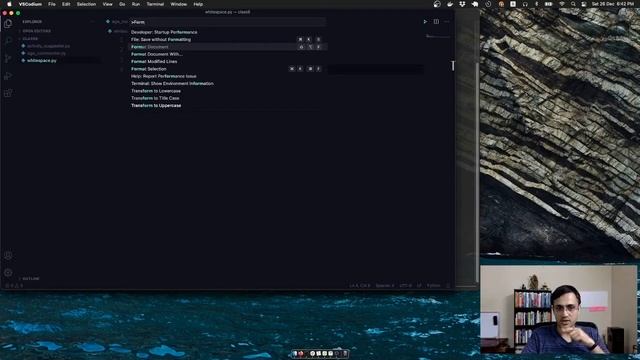640x360 pixels.
Task: Open the Manage gear icon
Action: (8, 272)
